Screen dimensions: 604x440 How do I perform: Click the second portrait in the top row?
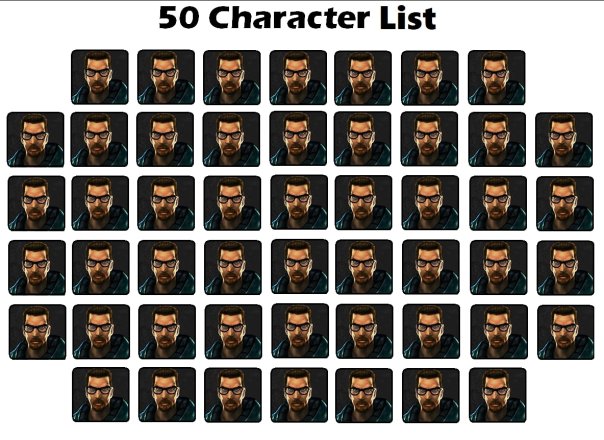click(166, 77)
